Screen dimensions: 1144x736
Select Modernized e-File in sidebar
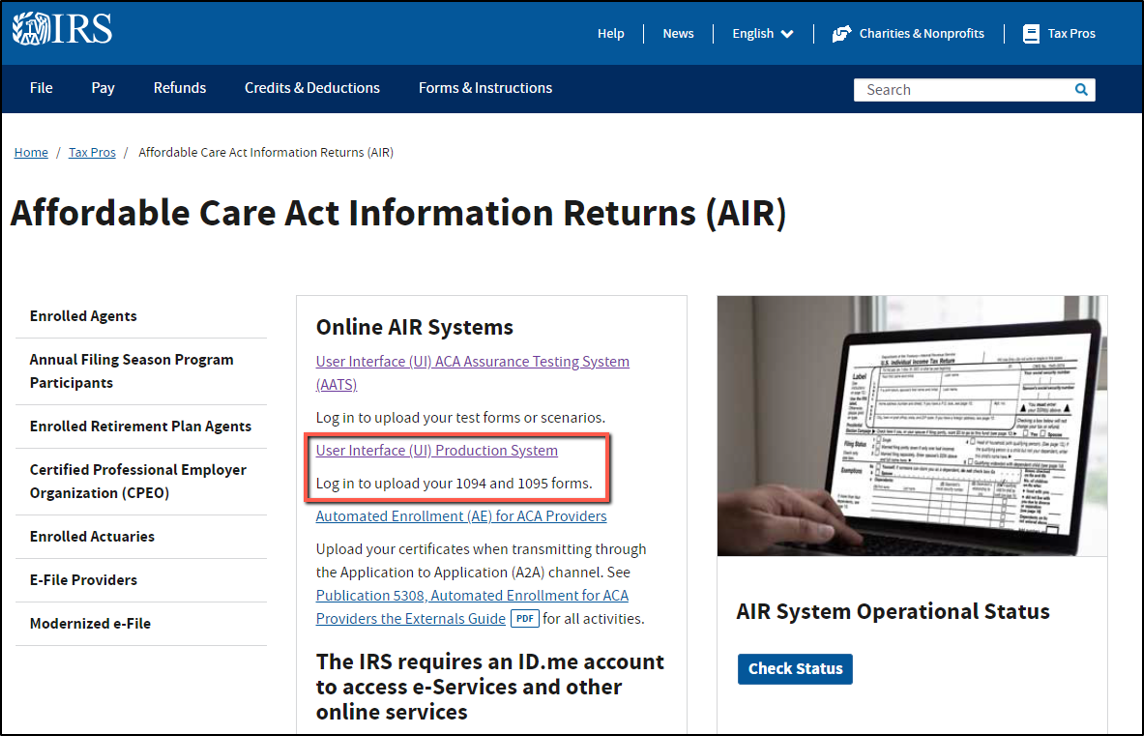click(90, 624)
